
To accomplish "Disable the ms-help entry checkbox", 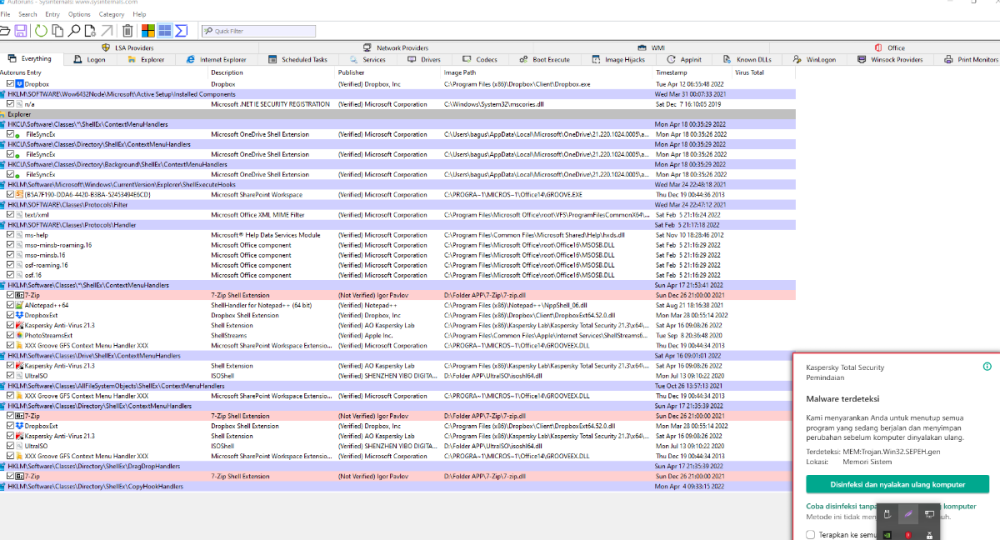I will pyautogui.click(x=10, y=235).
